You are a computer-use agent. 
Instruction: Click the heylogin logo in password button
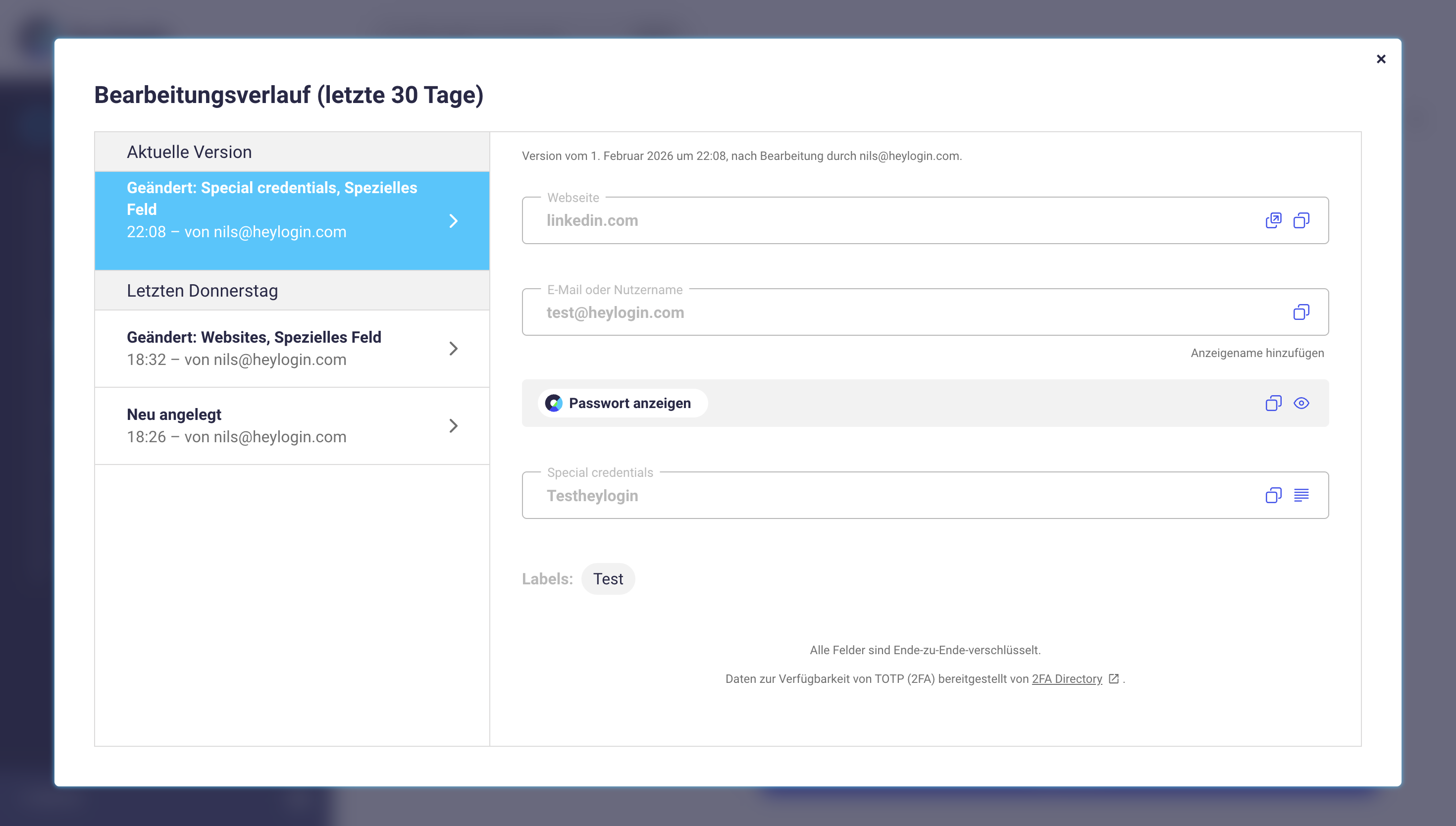click(x=554, y=404)
